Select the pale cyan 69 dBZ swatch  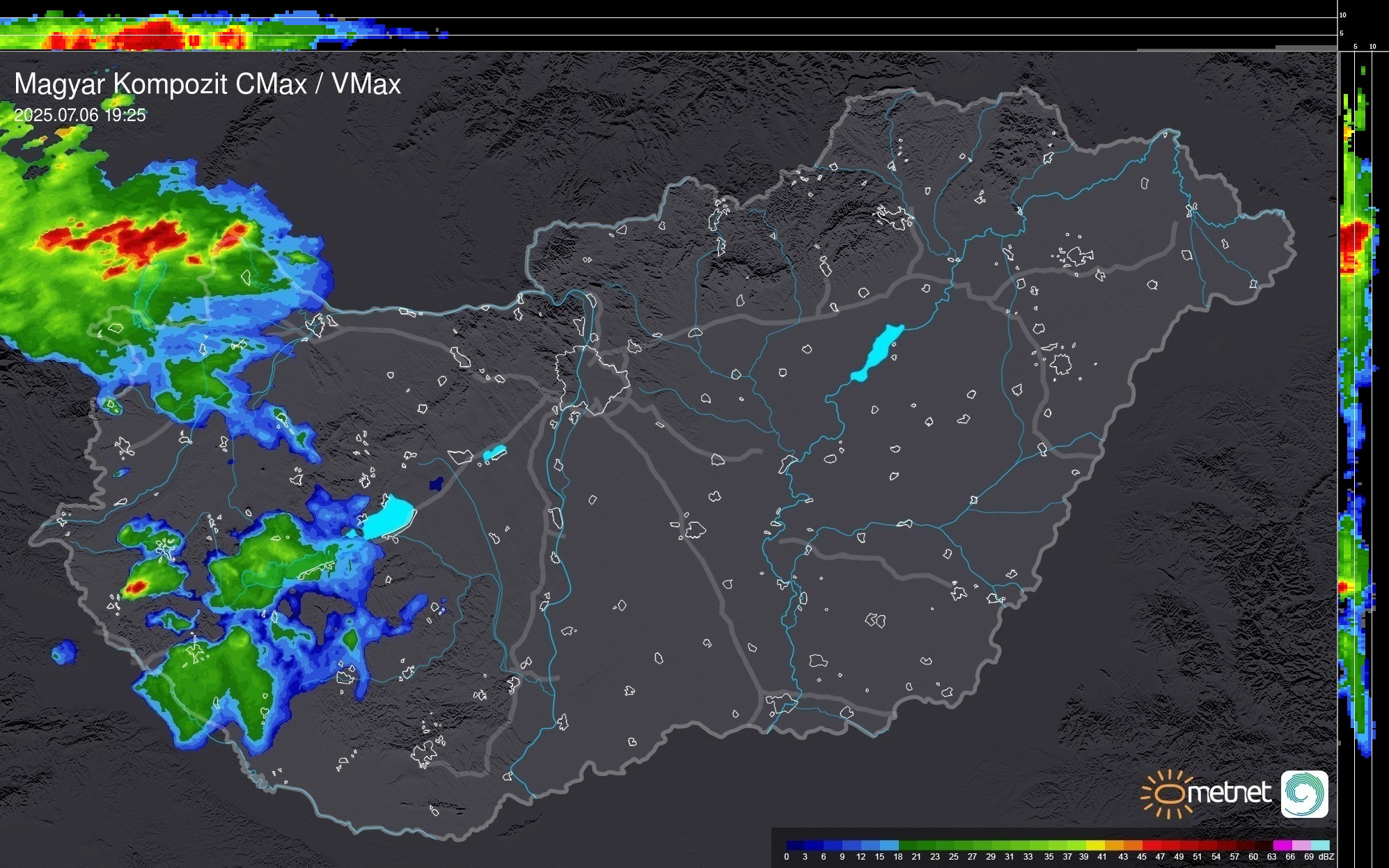coord(1320,845)
